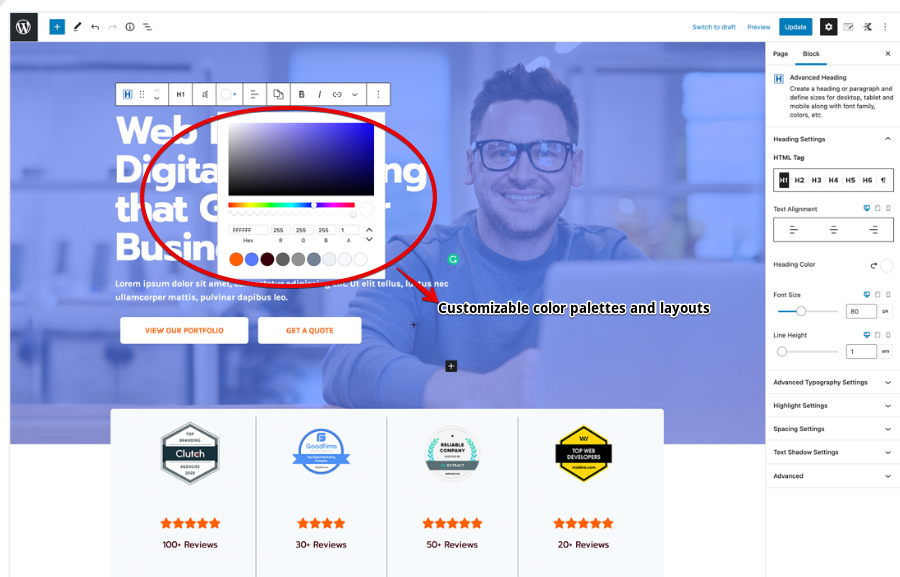Close the settings sidebar
Viewport: 900px width, 577px height.
888,54
